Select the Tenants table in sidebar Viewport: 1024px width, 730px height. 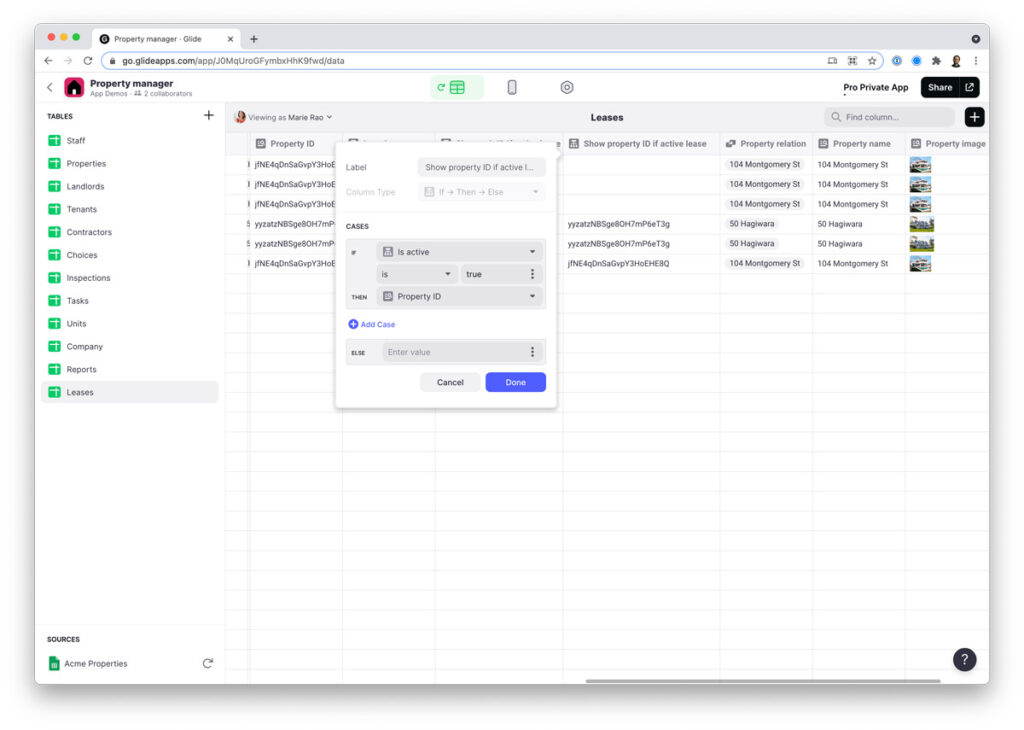(82, 209)
